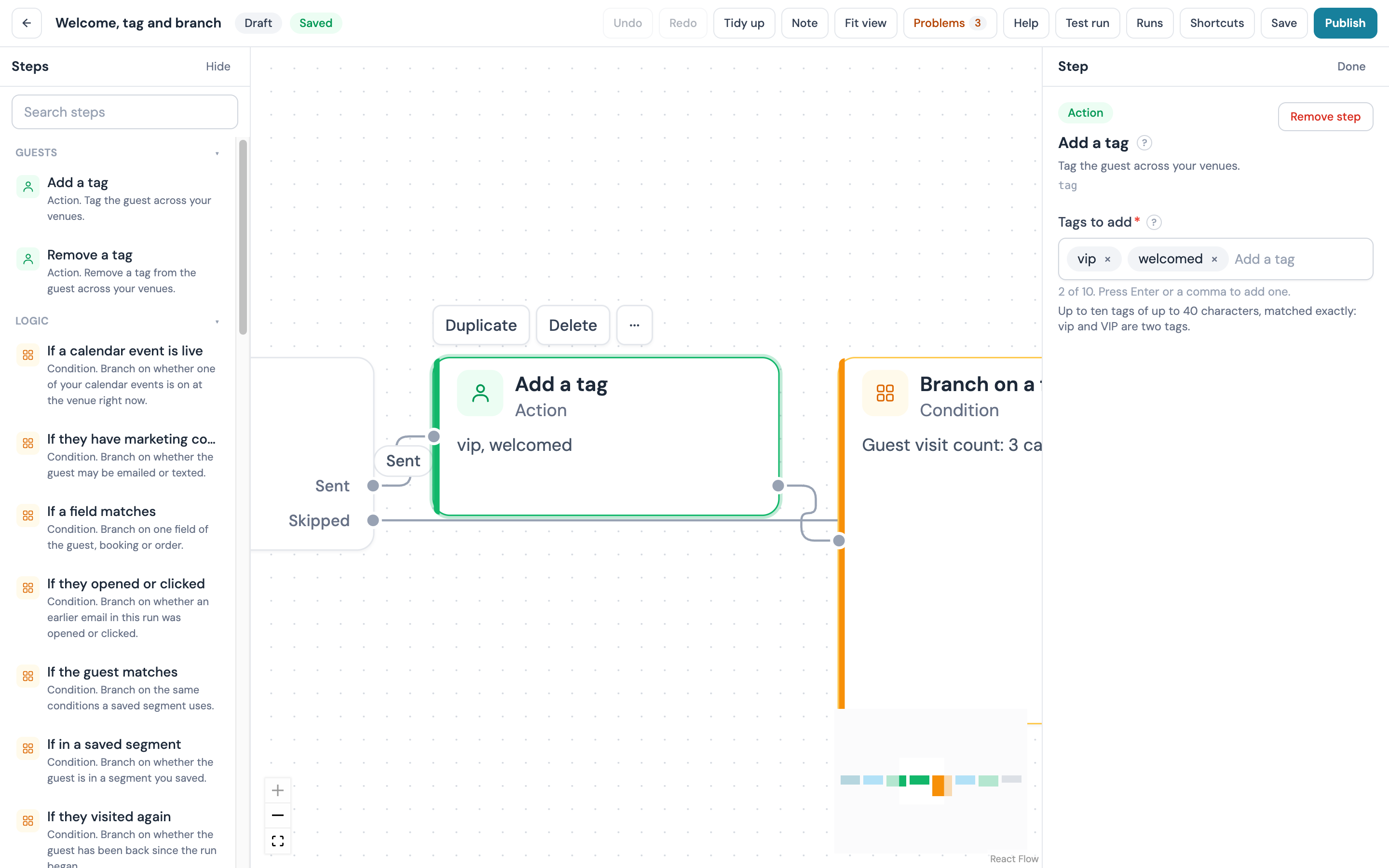Click the workflow title Welcome, tag and branch
1389x868 pixels.
138,23
